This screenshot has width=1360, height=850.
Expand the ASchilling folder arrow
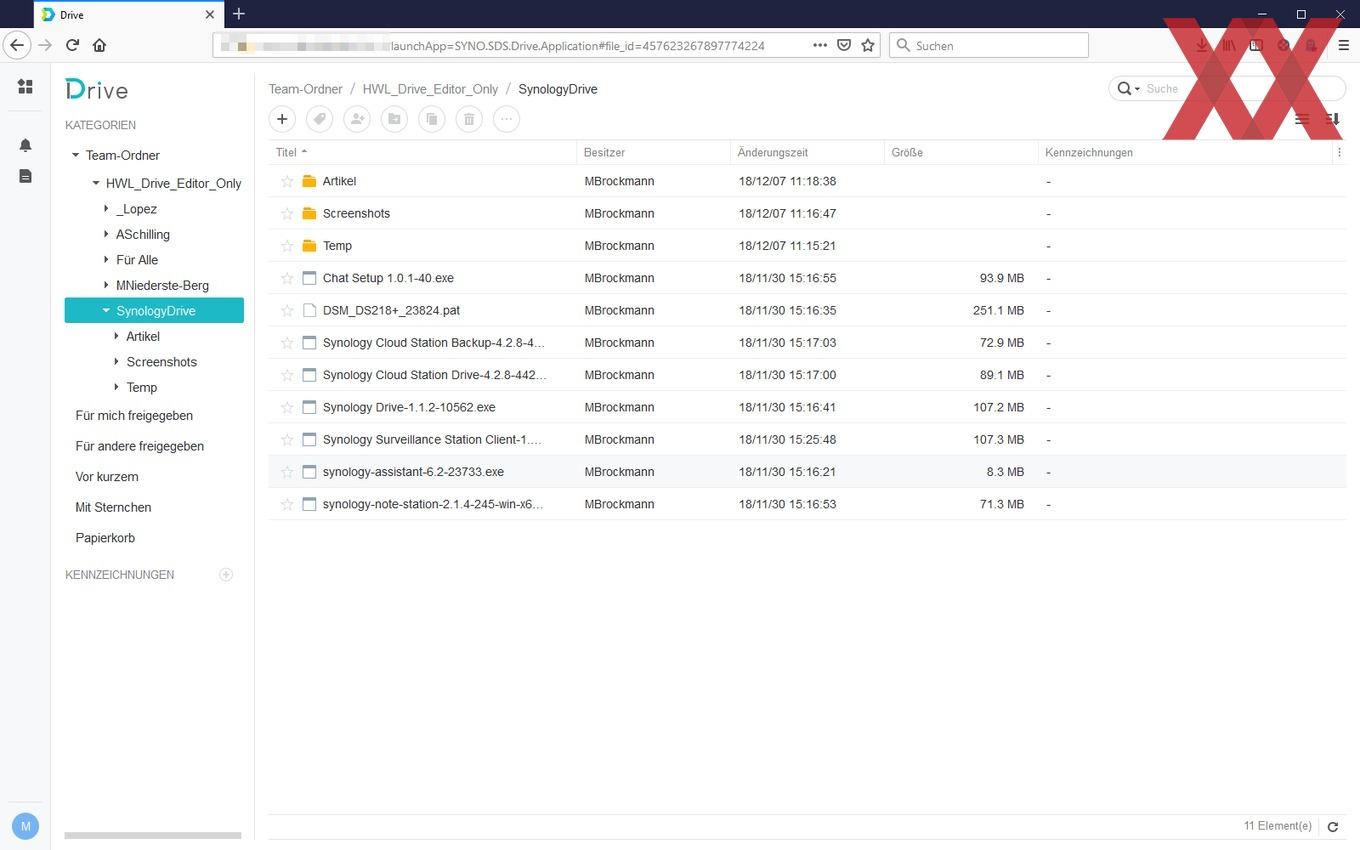[106, 234]
